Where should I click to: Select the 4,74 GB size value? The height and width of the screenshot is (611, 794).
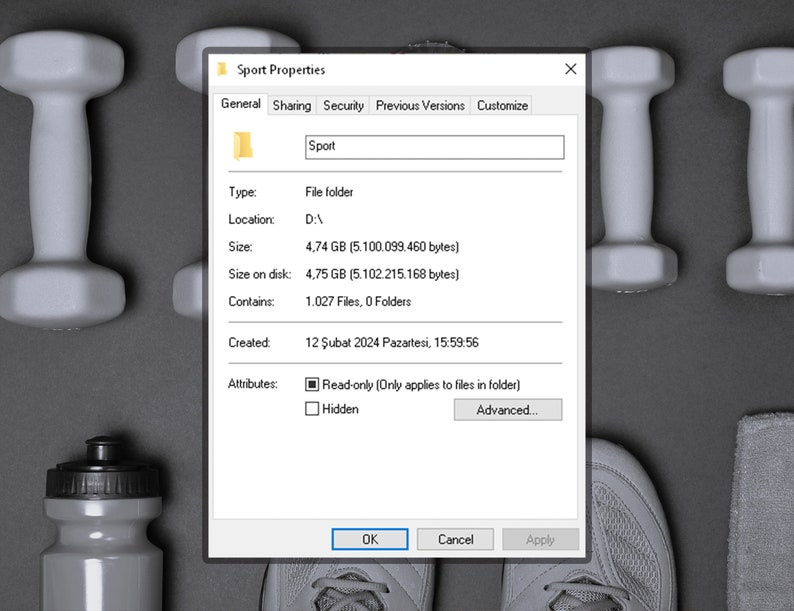point(382,247)
